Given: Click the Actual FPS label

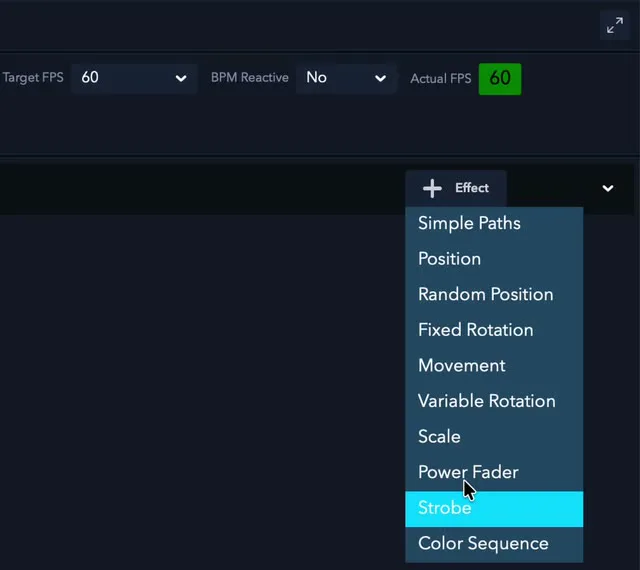Looking at the screenshot, I should point(441,78).
